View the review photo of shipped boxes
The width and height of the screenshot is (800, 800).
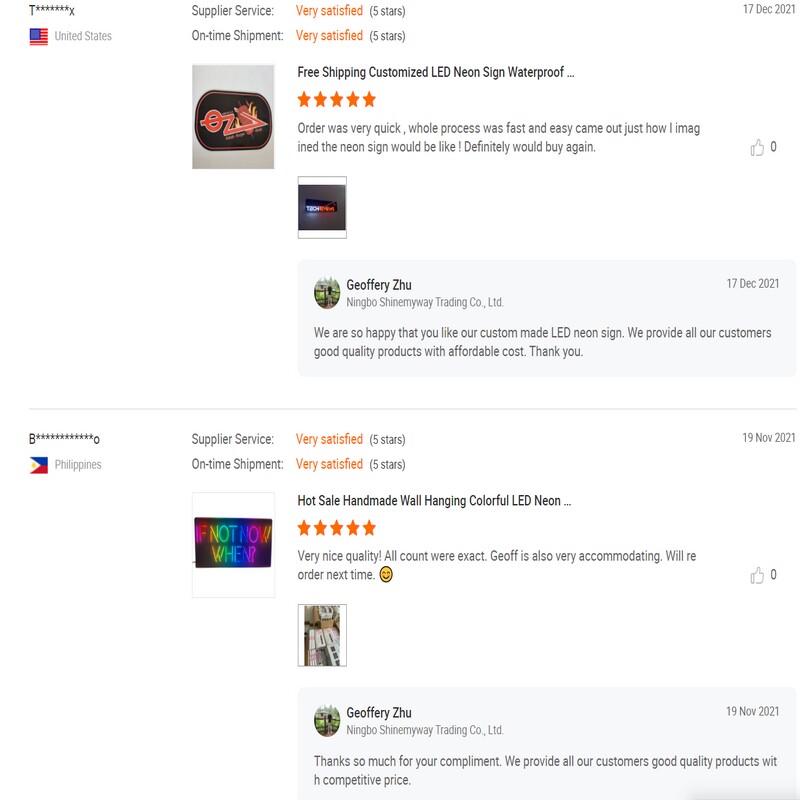[322, 635]
